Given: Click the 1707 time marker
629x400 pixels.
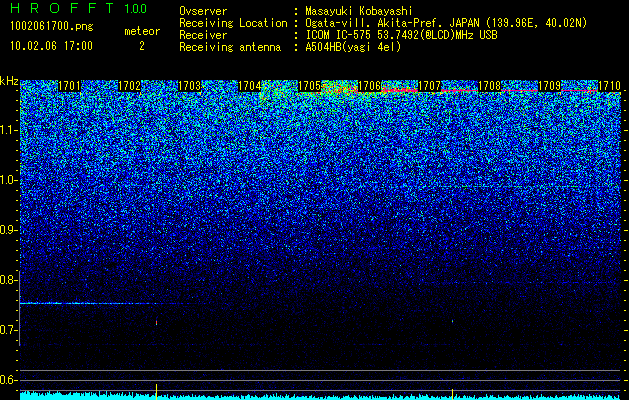Looking at the screenshot, I should coord(430,86).
